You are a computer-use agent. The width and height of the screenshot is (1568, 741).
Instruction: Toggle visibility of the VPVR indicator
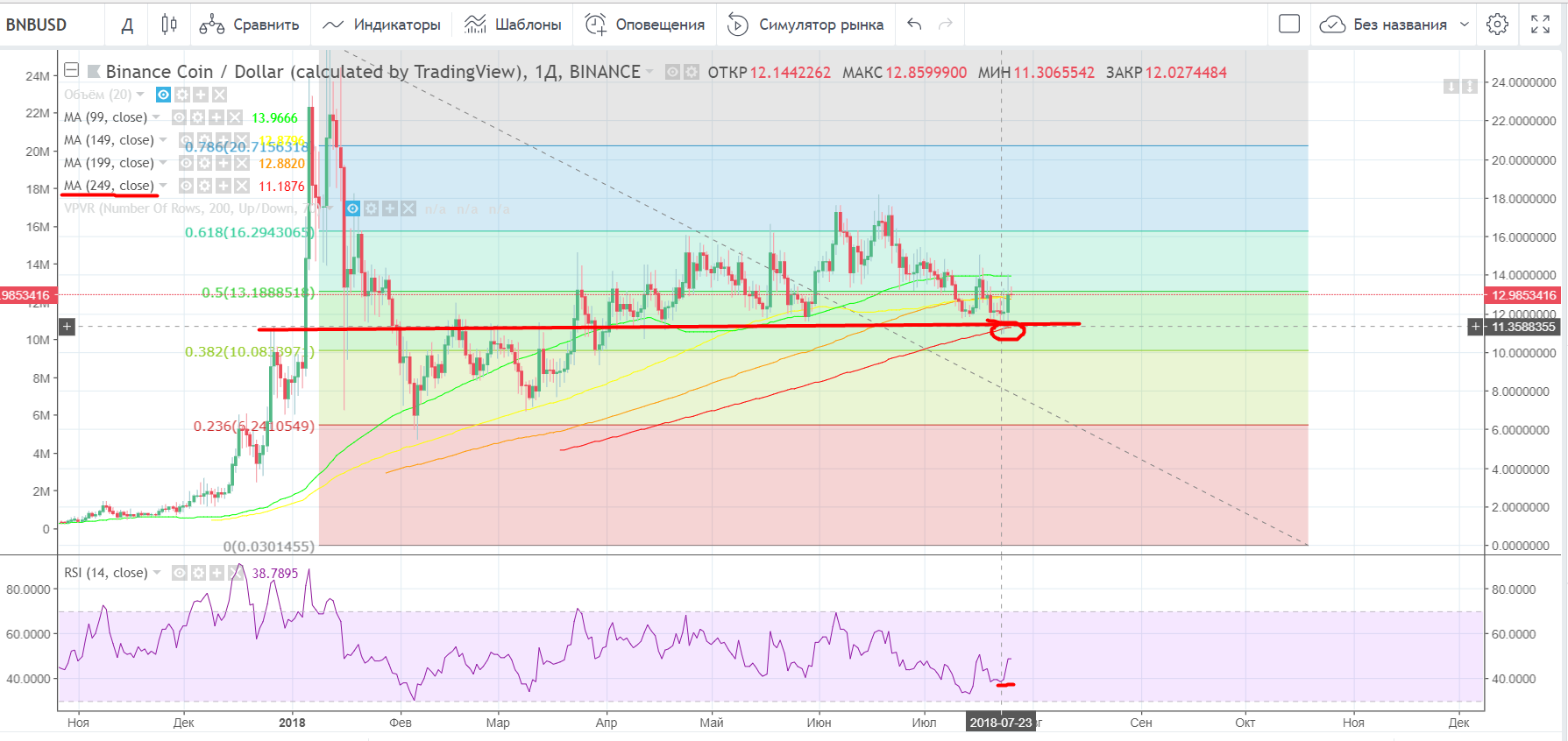tap(352, 208)
